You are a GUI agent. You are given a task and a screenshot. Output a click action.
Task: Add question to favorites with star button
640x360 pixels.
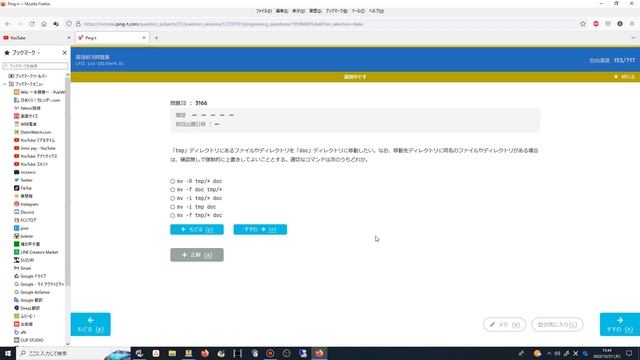coord(557,324)
